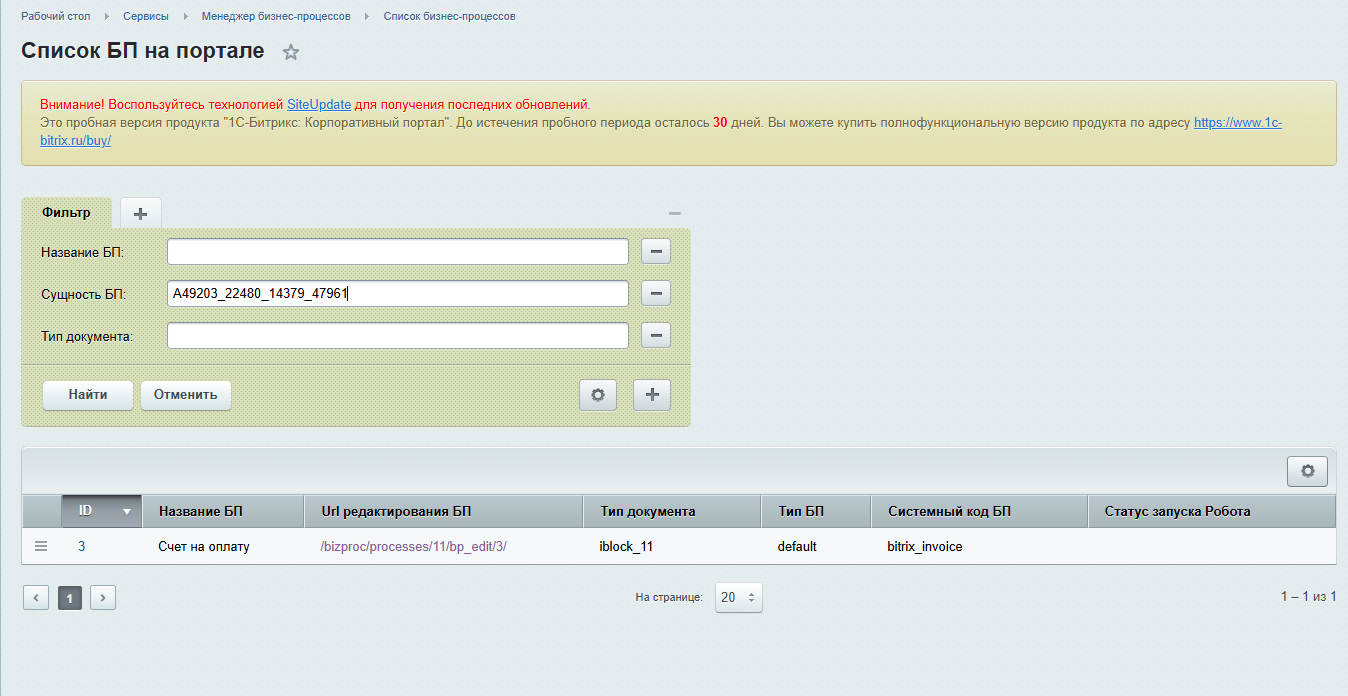This screenshot has height=696, width=1348.
Task: Open table settings gear button
Action: [x=1307, y=471]
